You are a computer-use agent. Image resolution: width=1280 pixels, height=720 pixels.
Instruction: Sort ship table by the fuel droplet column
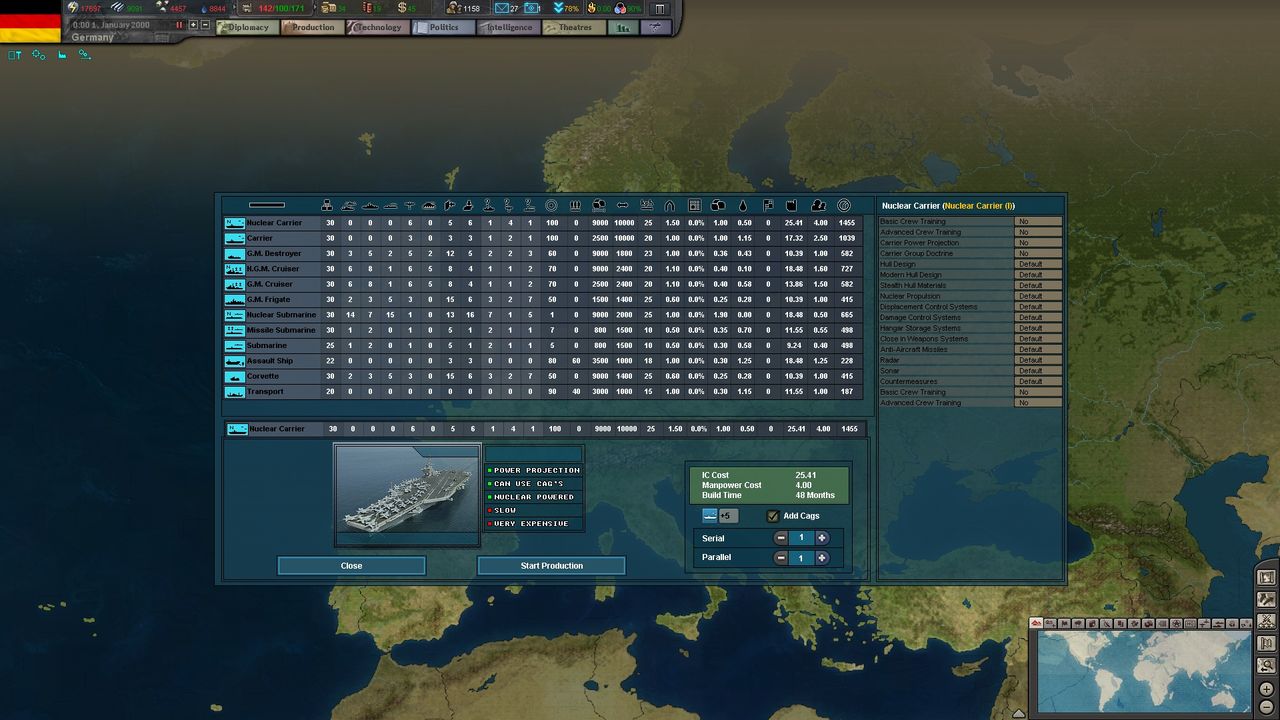(743, 205)
